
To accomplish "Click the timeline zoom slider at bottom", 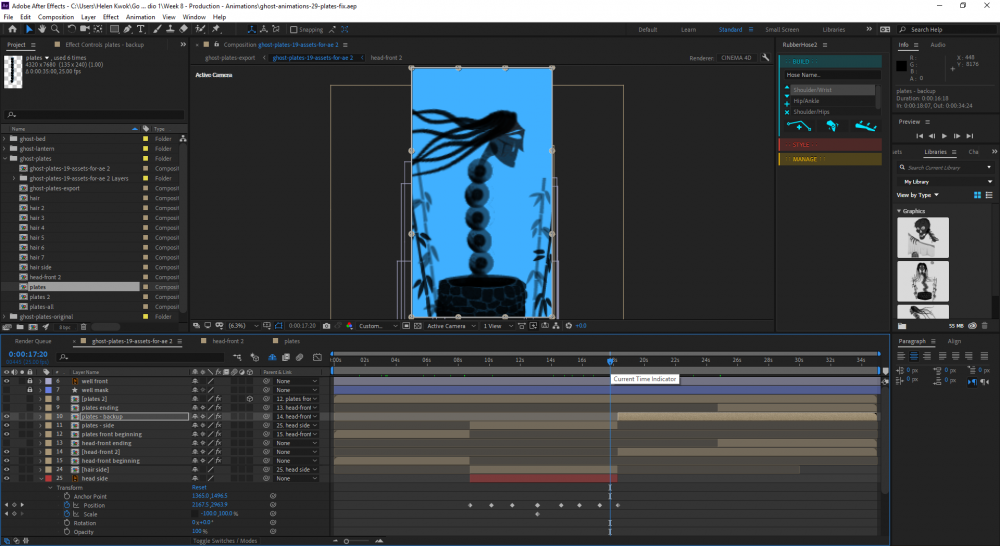I will point(346,541).
